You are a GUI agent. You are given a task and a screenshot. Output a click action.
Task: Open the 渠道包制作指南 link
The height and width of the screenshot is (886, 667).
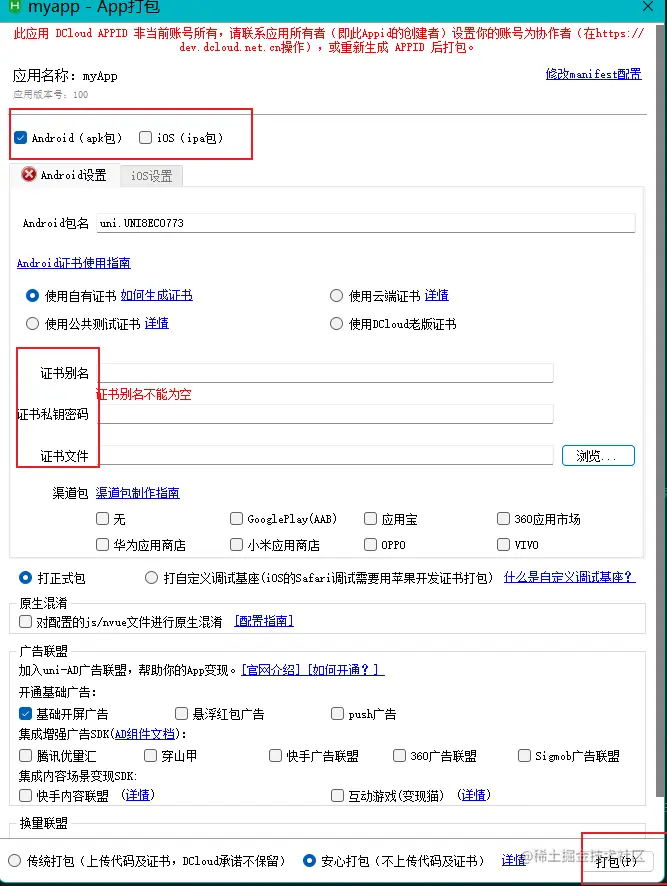(137, 493)
